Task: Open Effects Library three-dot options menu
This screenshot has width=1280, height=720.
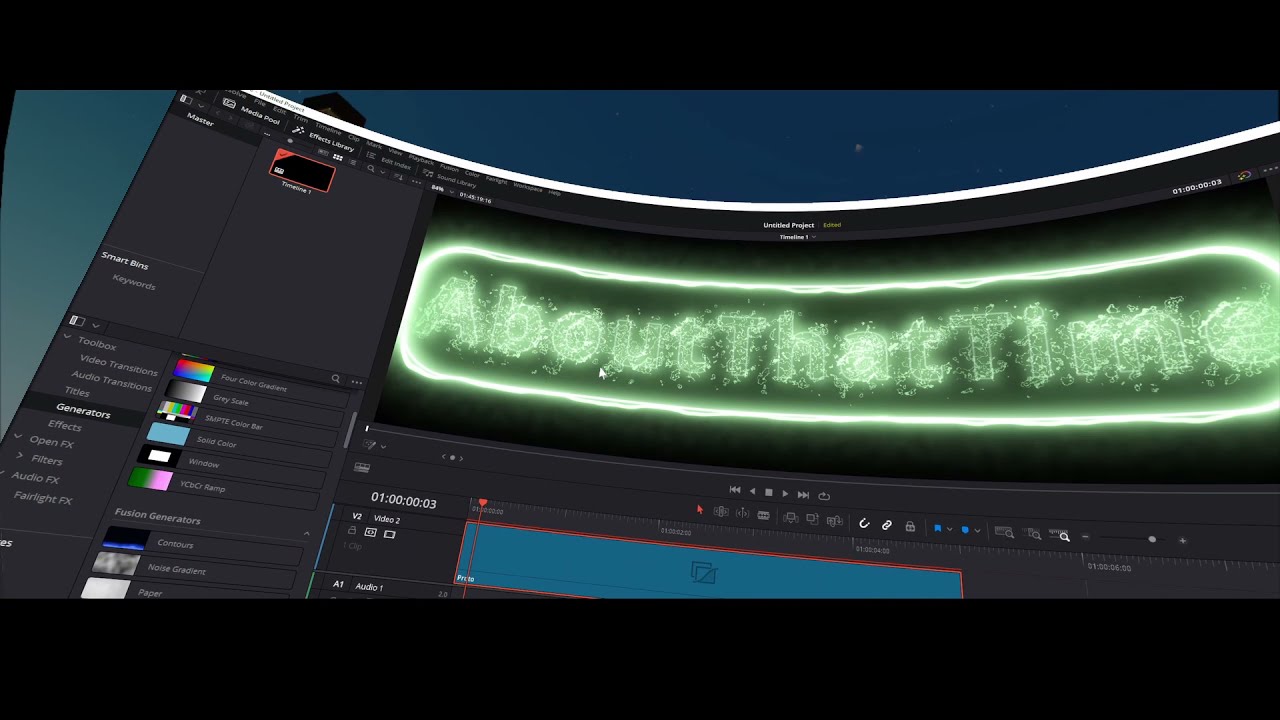Action: pos(356,382)
